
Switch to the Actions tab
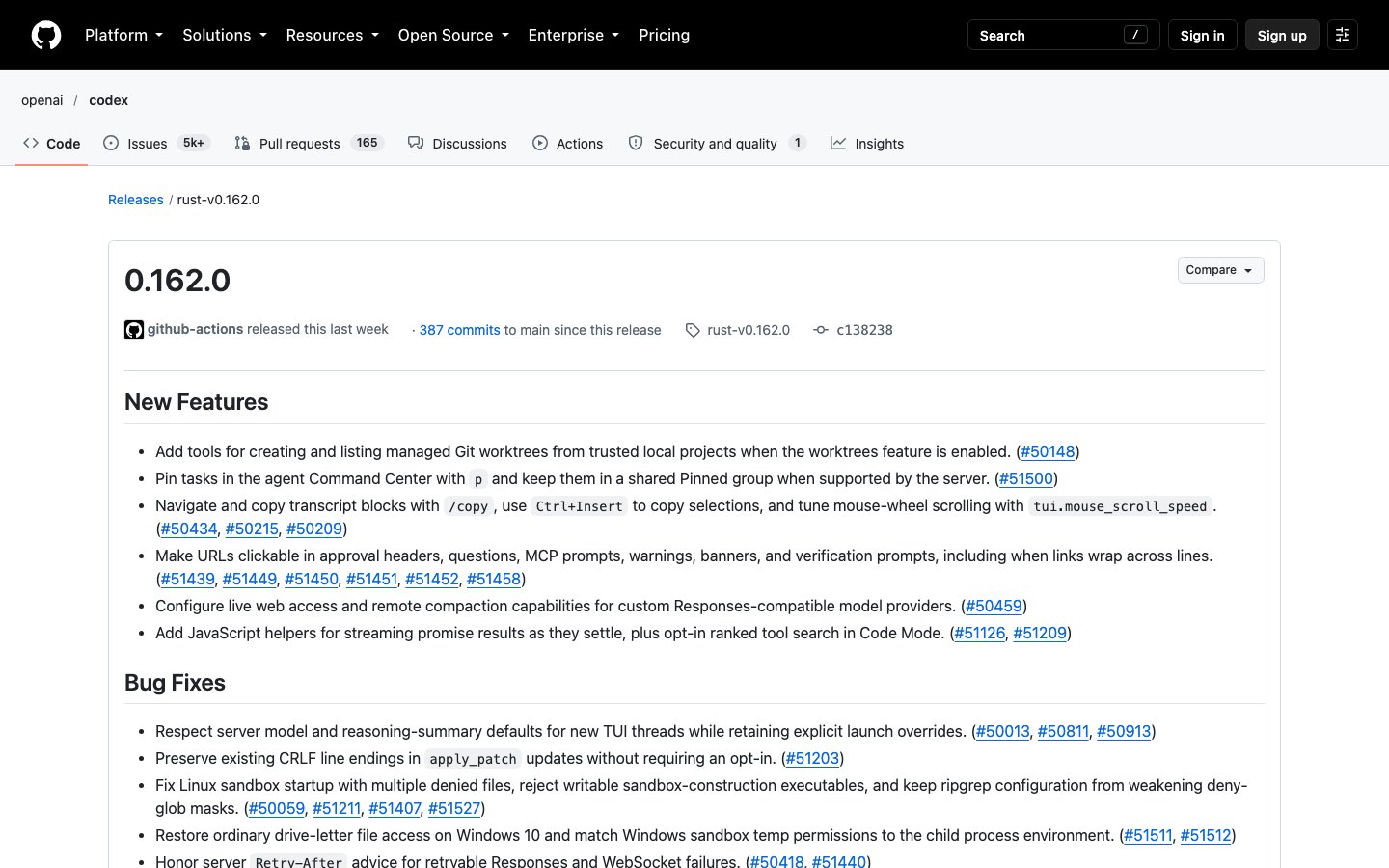pyautogui.click(x=567, y=143)
